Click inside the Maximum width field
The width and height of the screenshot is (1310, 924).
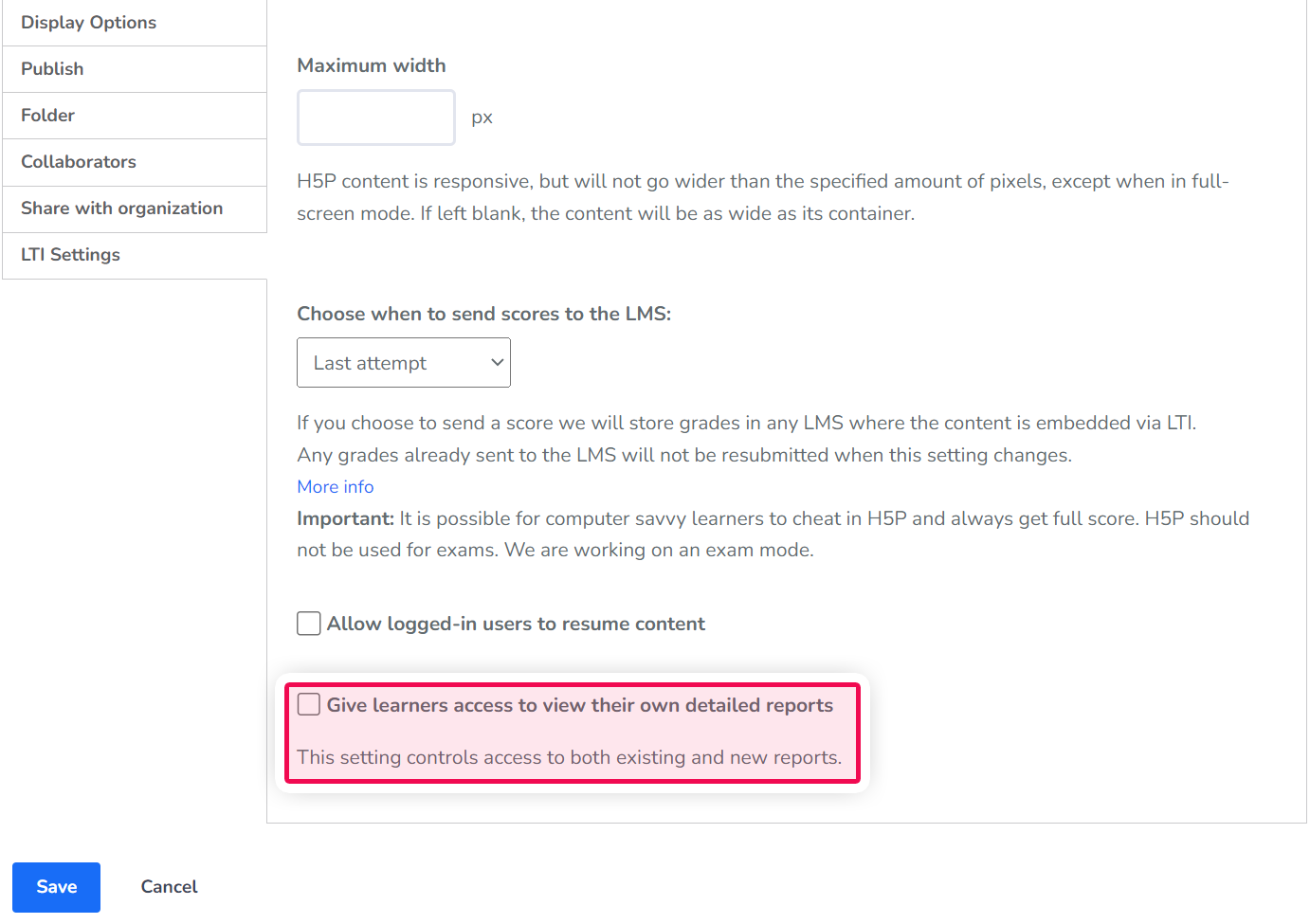pos(375,117)
